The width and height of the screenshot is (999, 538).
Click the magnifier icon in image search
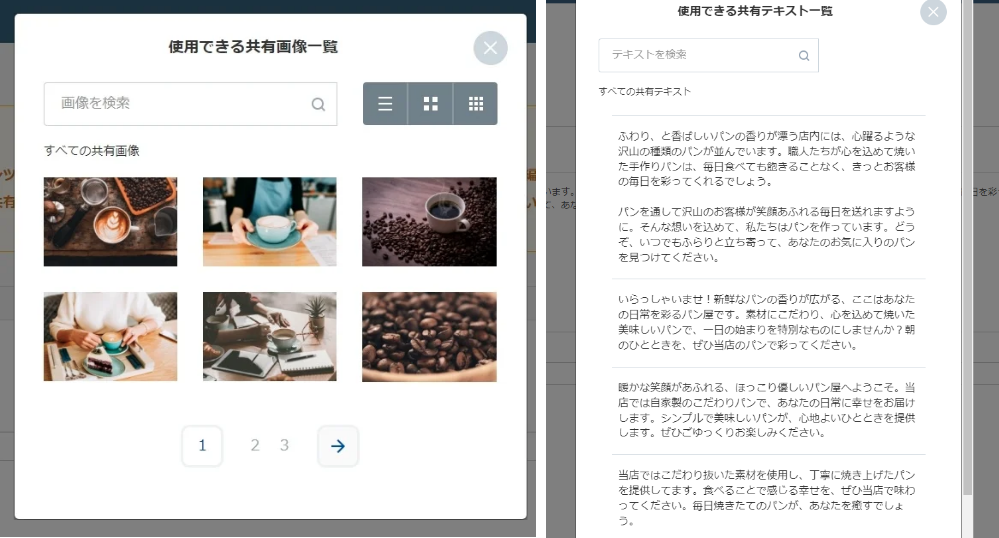(x=318, y=104)
